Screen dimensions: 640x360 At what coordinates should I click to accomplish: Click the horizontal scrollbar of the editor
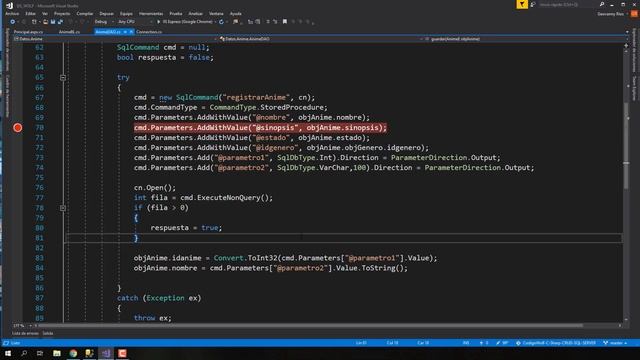click(310, 326)
